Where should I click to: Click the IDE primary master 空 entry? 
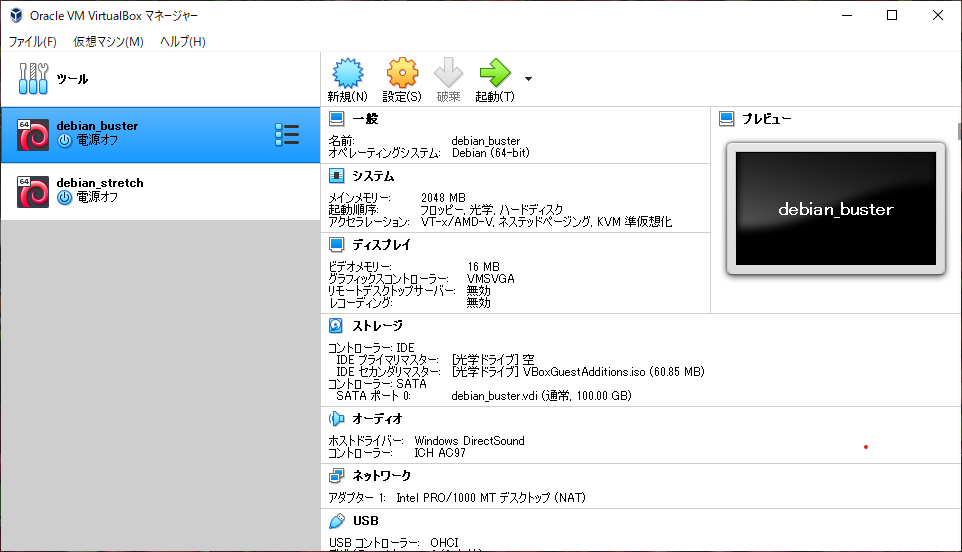point(493,359)
